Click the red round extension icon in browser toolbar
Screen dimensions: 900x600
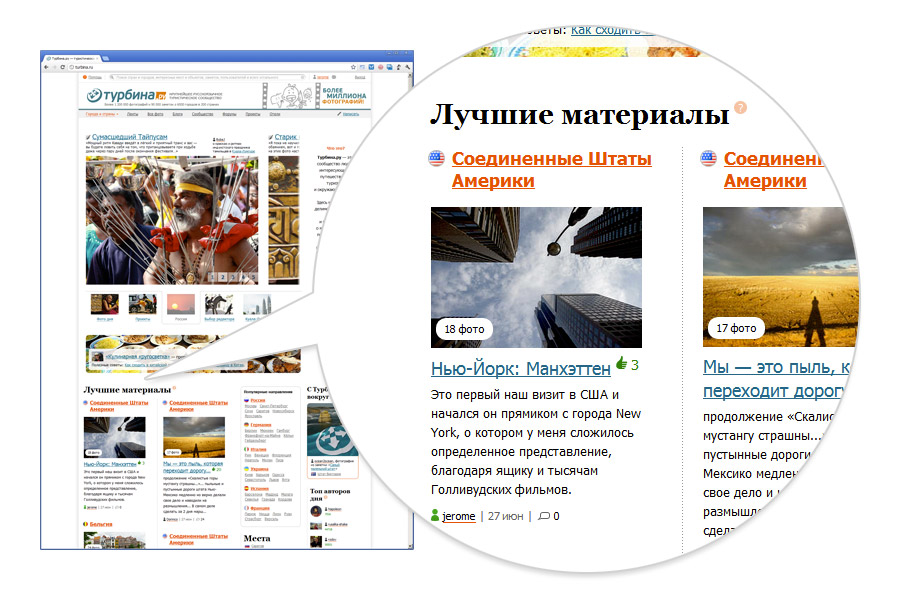[x=380, y=67]
